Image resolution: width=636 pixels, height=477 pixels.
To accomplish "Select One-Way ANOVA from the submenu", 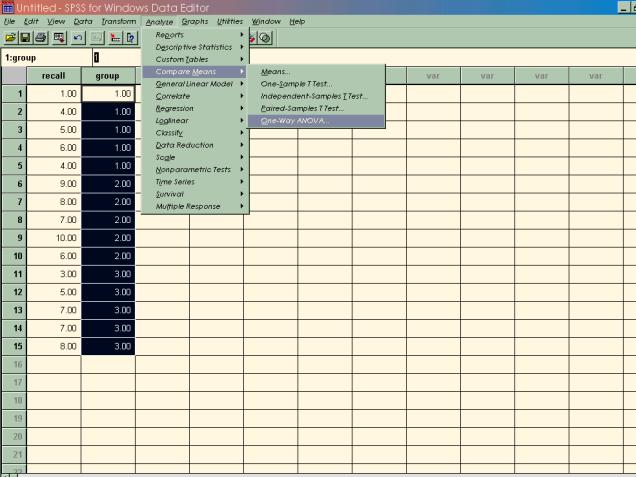I will point(294,120).
